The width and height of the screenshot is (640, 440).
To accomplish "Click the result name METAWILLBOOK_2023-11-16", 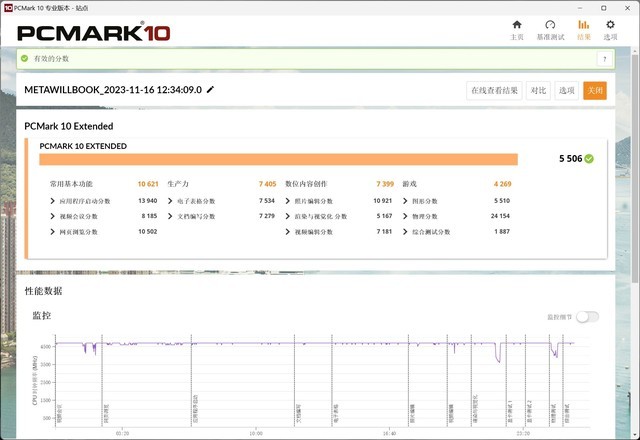I will click(x=113, y=90).
